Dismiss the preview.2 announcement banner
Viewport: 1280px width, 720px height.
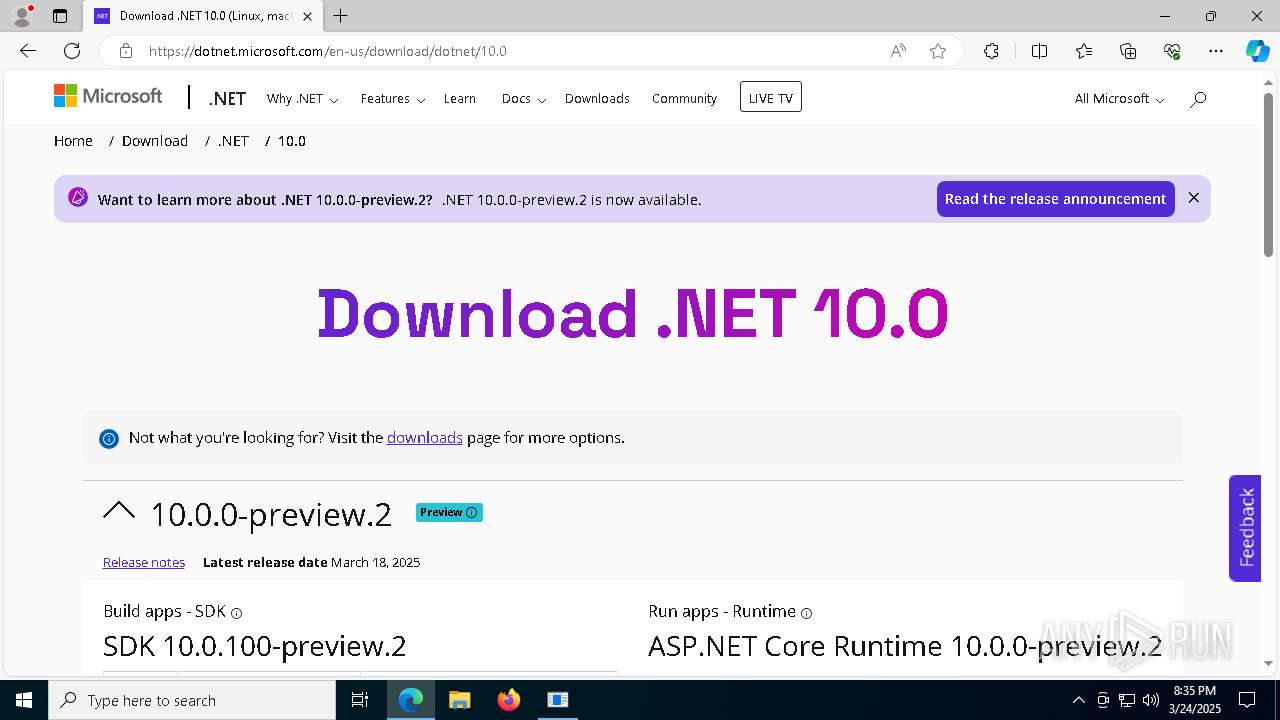[1193, 198]
